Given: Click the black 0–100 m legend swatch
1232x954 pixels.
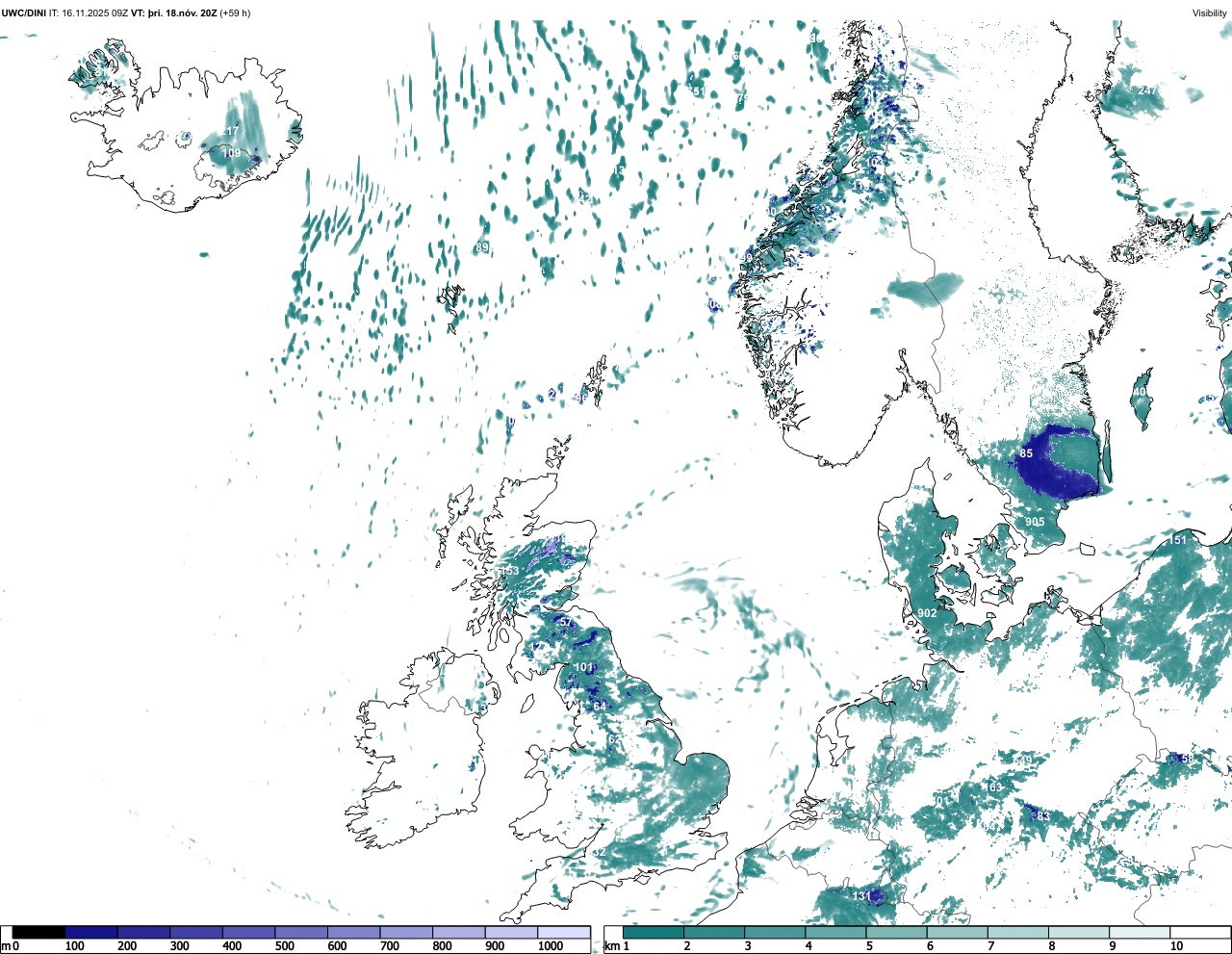Looking at the screenshot, I should tap(39, 932).
